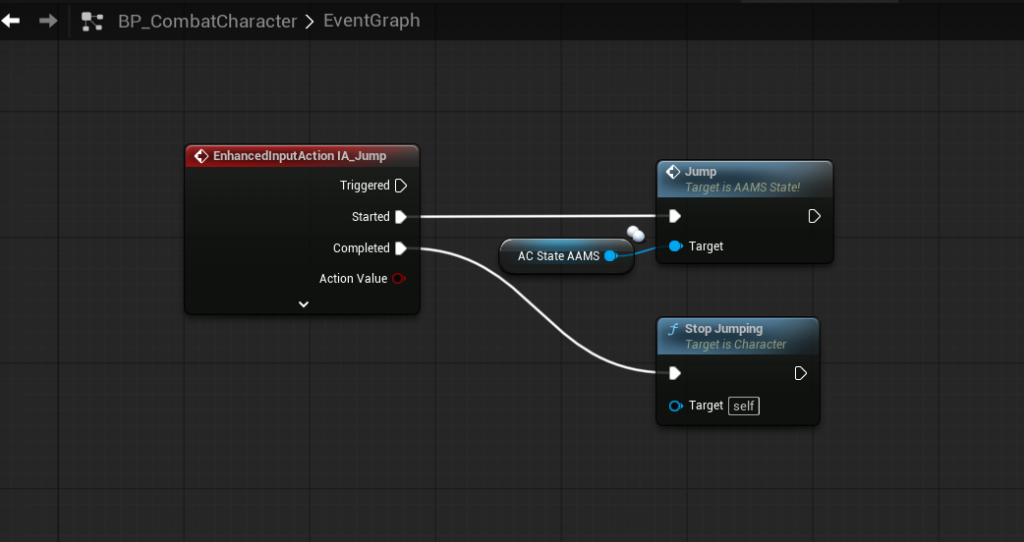
Task: Click the Jump node output execution pin
Action: point(814,216)
